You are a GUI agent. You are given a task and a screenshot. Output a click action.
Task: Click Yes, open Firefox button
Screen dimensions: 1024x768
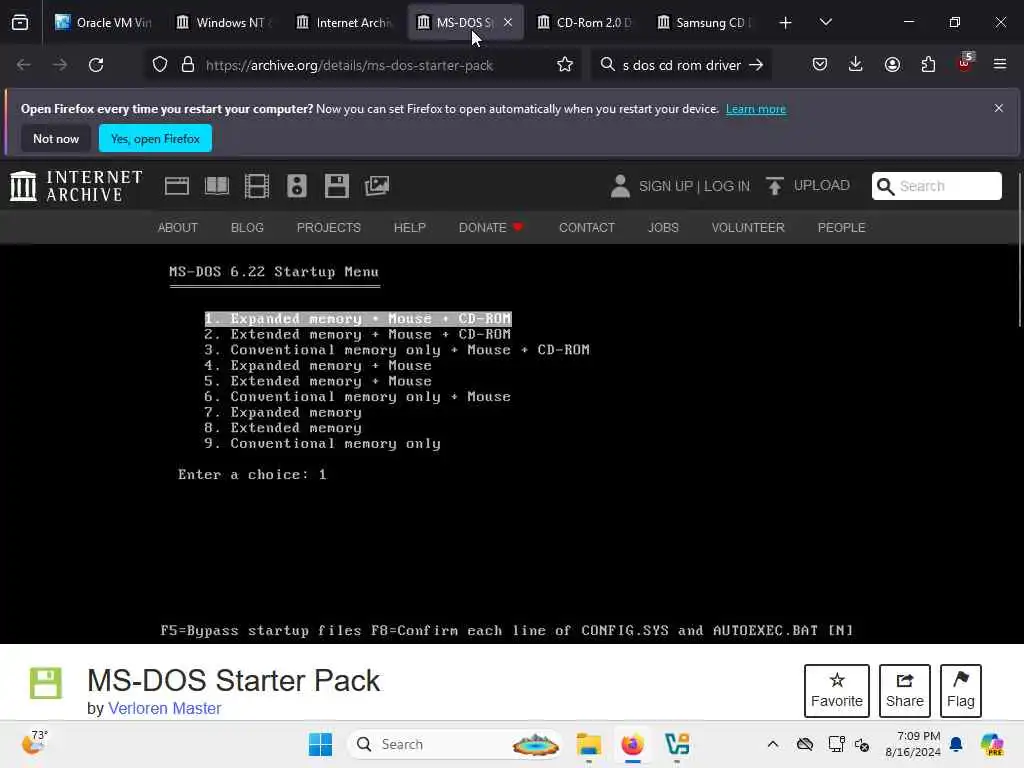pos(155,138)
